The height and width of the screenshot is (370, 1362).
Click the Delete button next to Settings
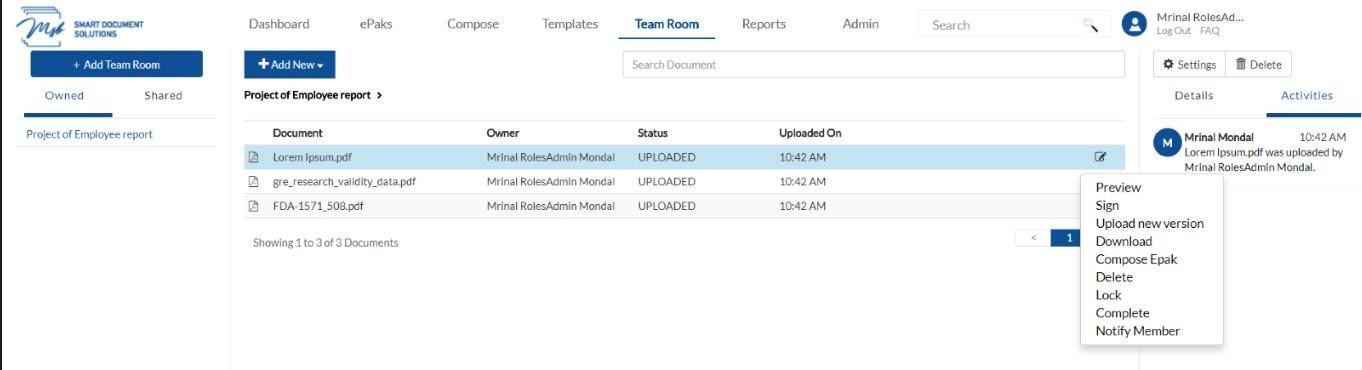[1258, 64]
